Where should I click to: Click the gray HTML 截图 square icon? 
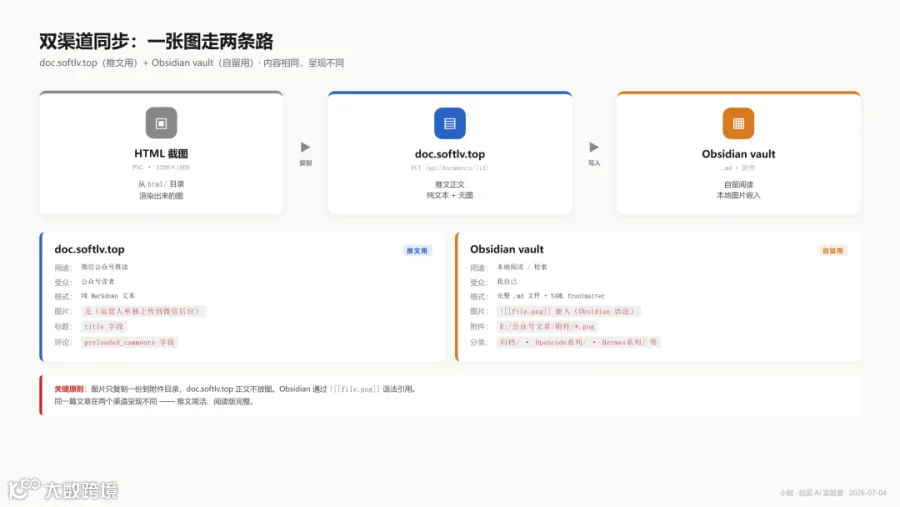[x=161, y=123]
